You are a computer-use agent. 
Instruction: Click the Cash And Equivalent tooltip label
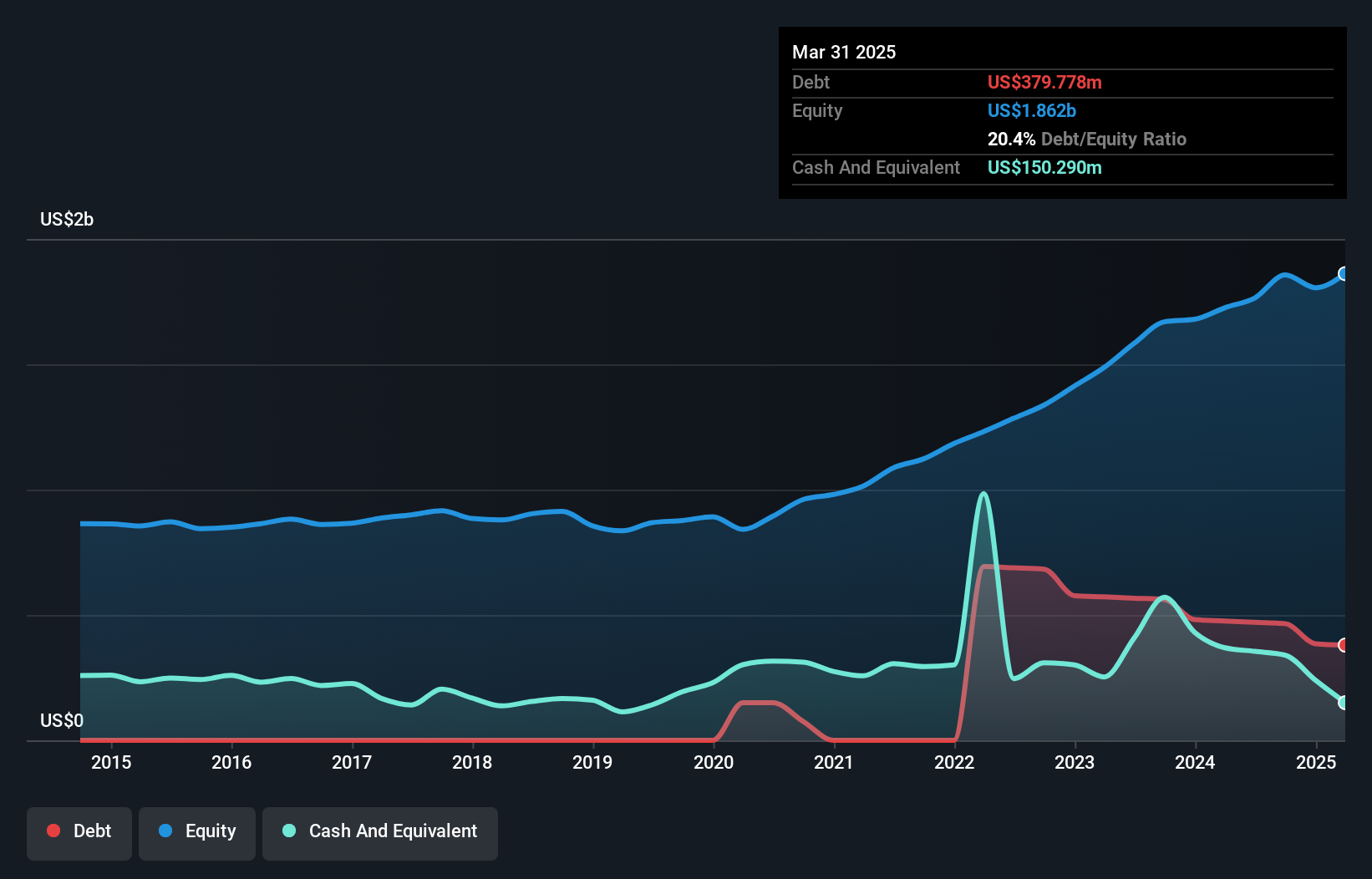point(876,167)
